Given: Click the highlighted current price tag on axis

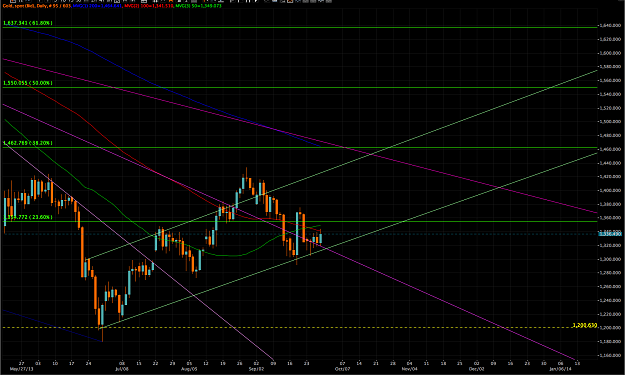Looking at the screenshot, I should [610, 234].
